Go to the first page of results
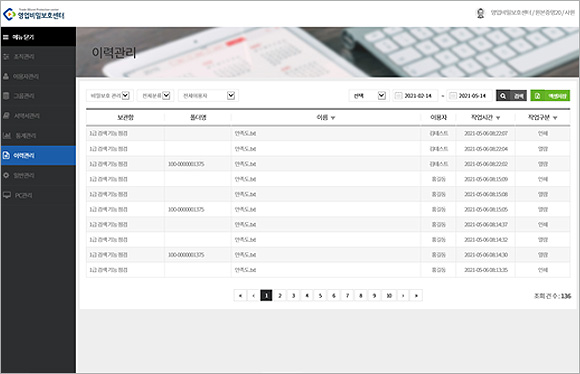Viewport: 580px width, 374px height. pyautogui.click(x=240, y=296)
